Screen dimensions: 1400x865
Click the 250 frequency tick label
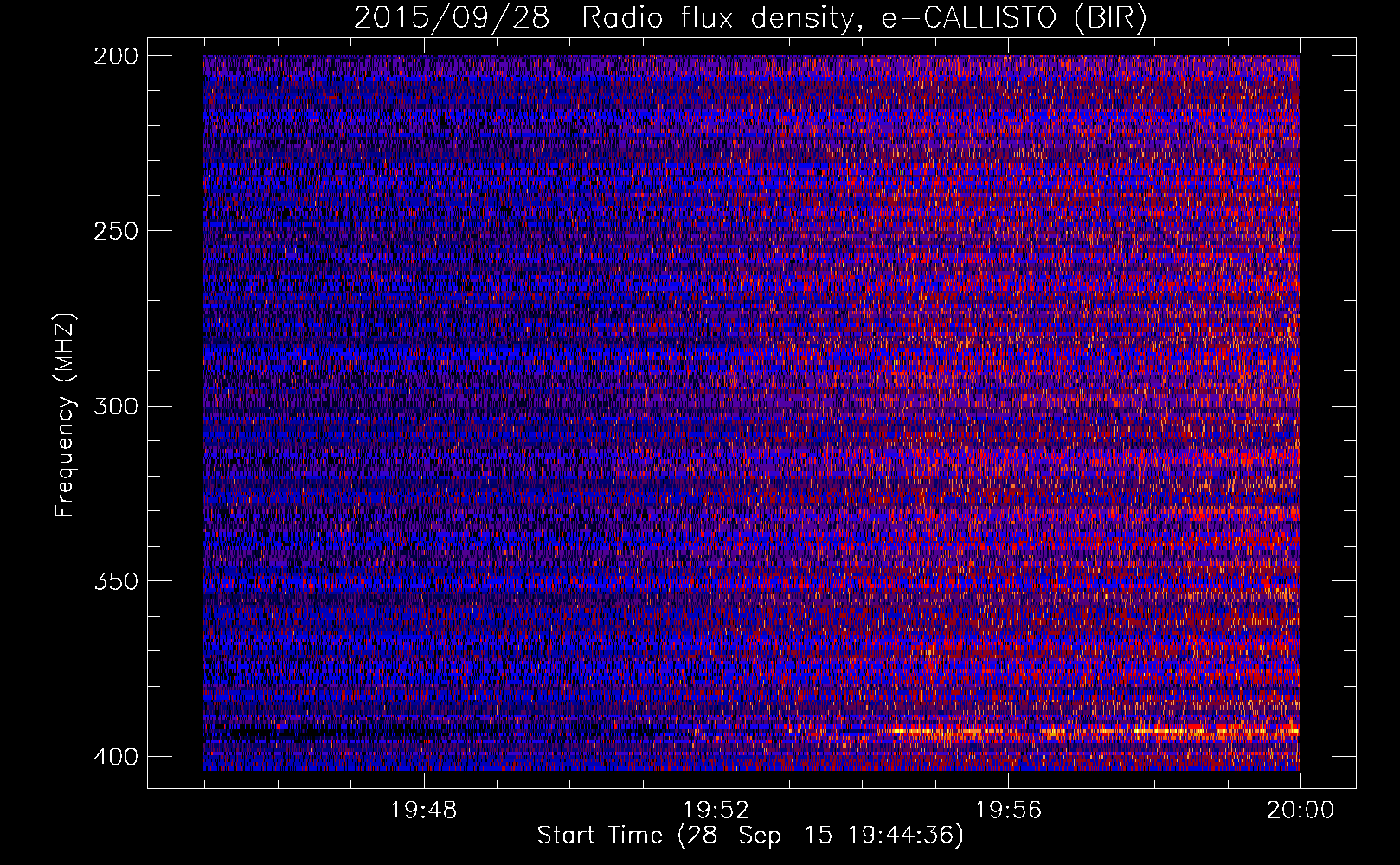tap(115, 231)
